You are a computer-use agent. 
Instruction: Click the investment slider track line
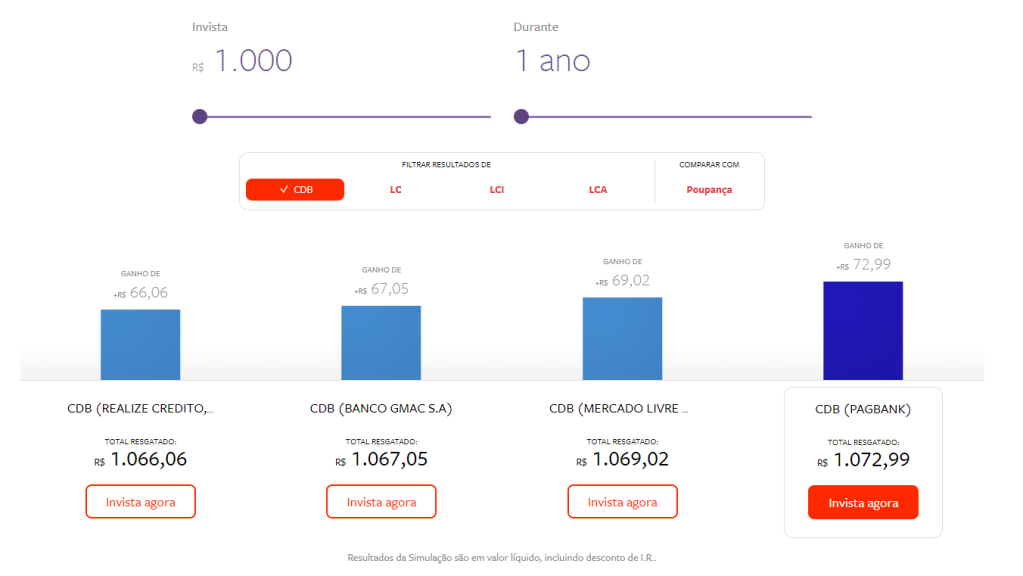click(x=350, y=117)
